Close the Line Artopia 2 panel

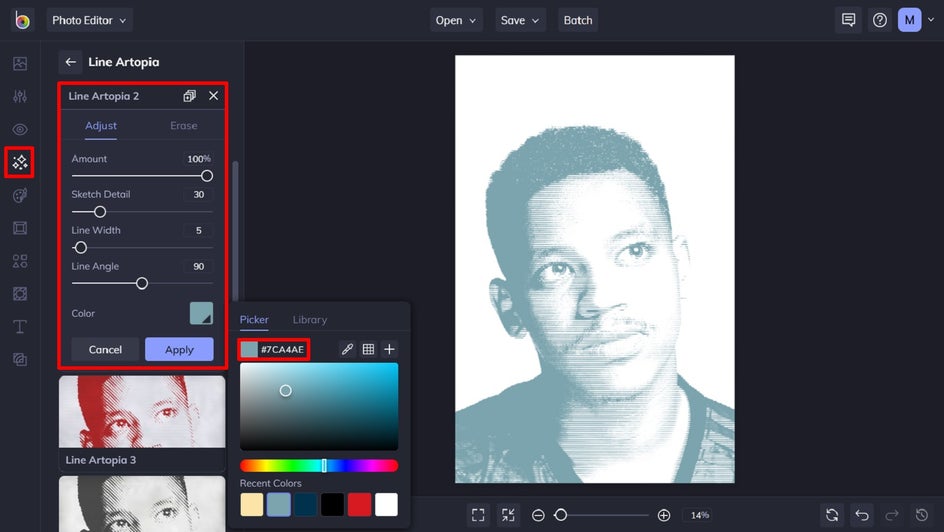click(214, 96)
